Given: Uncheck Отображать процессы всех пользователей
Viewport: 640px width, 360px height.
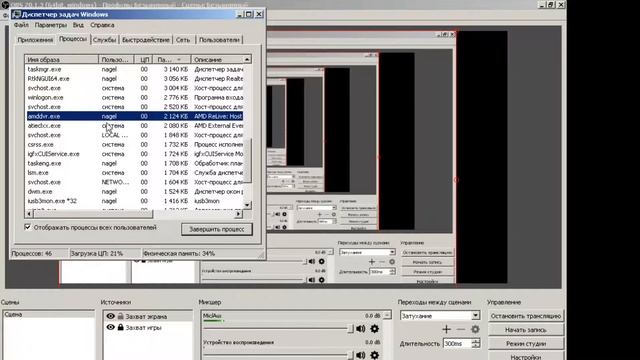Looking at the screenshot, I should click(28, 227).
